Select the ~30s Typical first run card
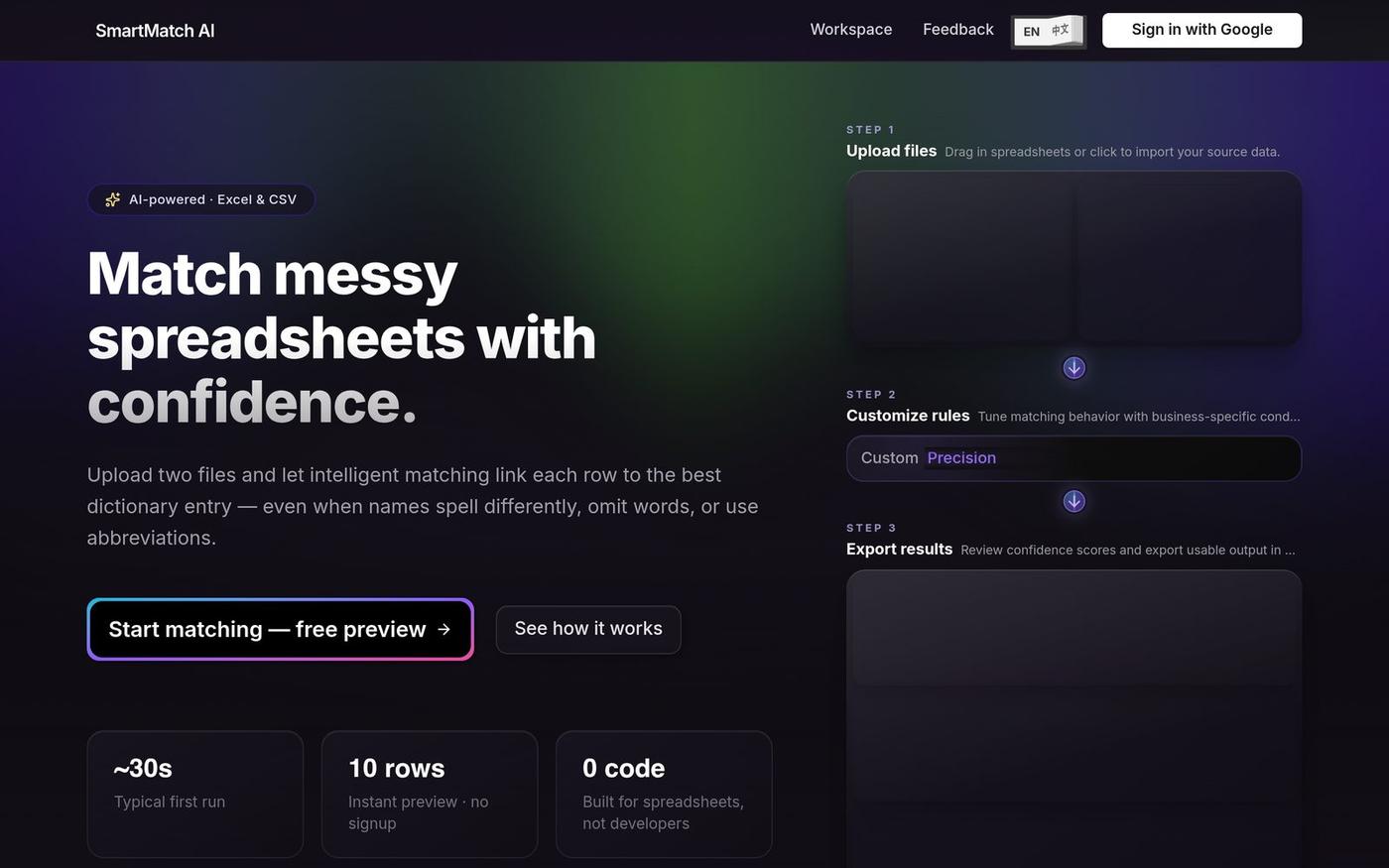 [x=195, y=794]
